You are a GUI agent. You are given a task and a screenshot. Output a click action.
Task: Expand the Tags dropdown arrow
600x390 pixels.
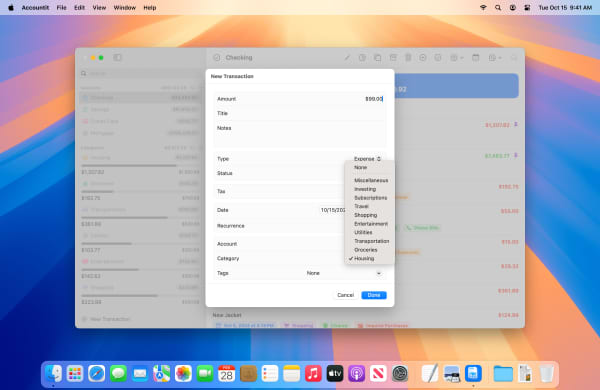click(378, 273)
